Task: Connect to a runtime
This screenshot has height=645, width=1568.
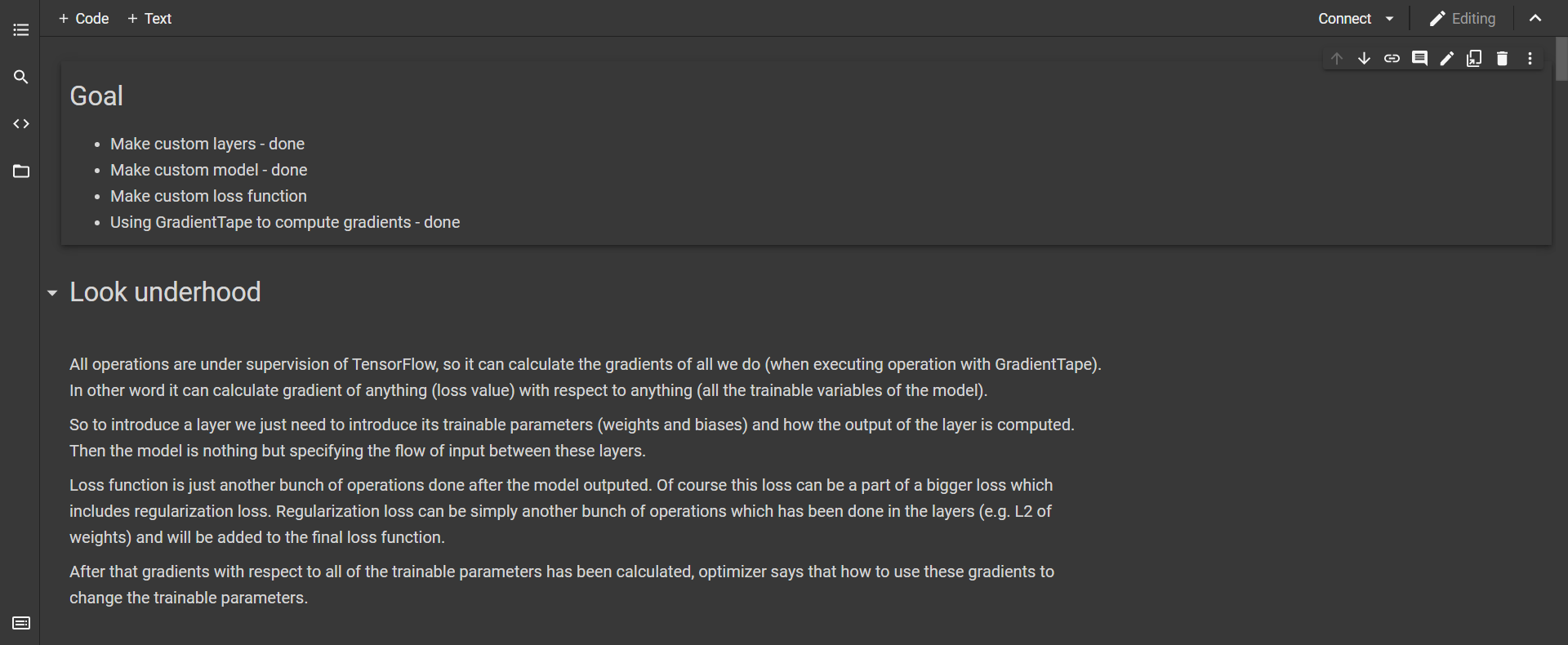Action: [1344, 19]
